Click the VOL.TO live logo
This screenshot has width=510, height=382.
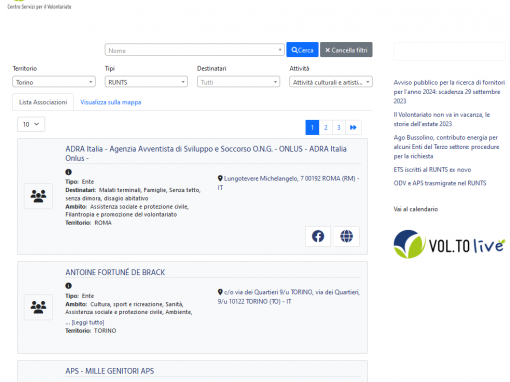click(449, 244)
